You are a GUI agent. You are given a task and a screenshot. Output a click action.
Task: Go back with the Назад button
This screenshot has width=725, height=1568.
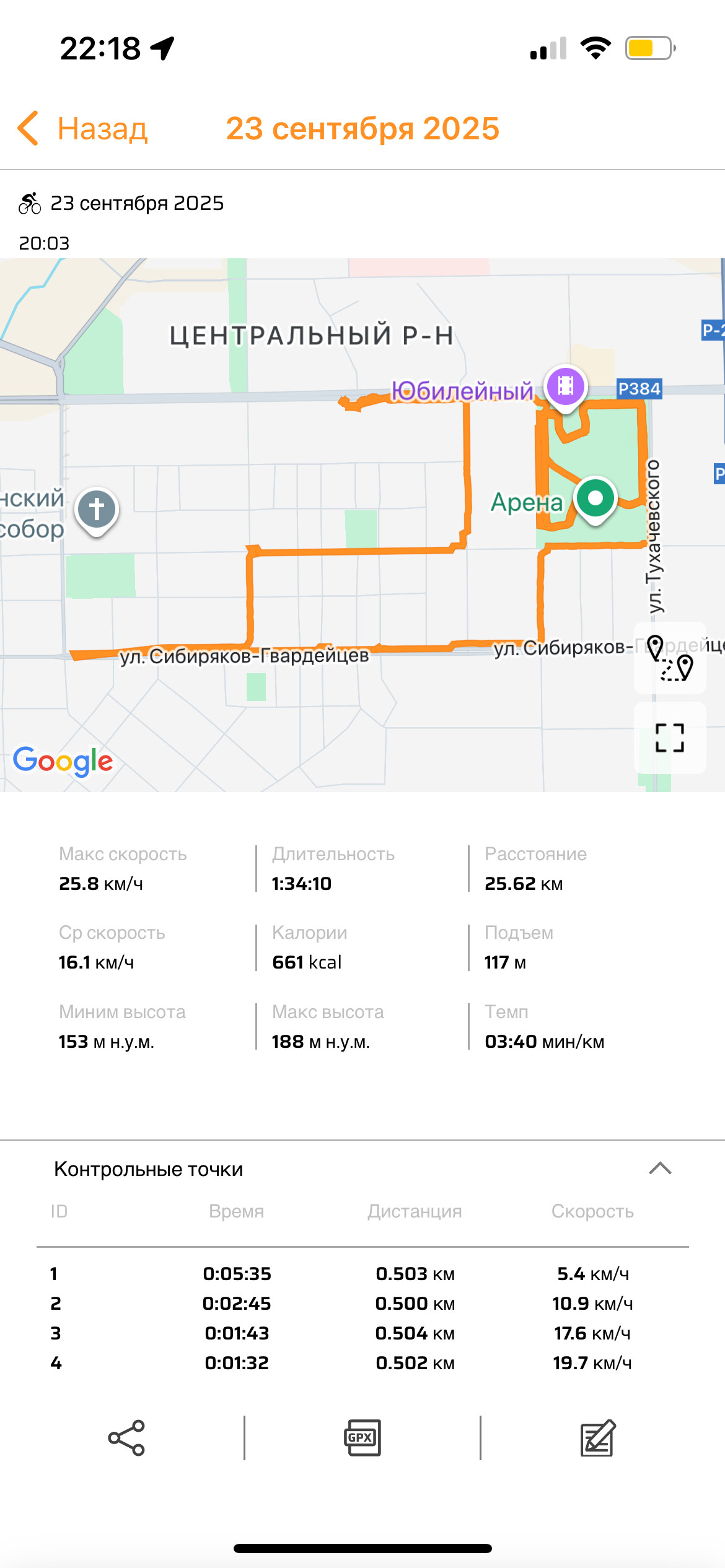tap(82, 129)
